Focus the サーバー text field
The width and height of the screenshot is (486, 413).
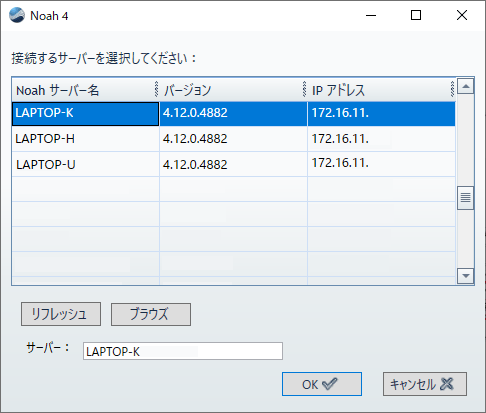point(183,351)
